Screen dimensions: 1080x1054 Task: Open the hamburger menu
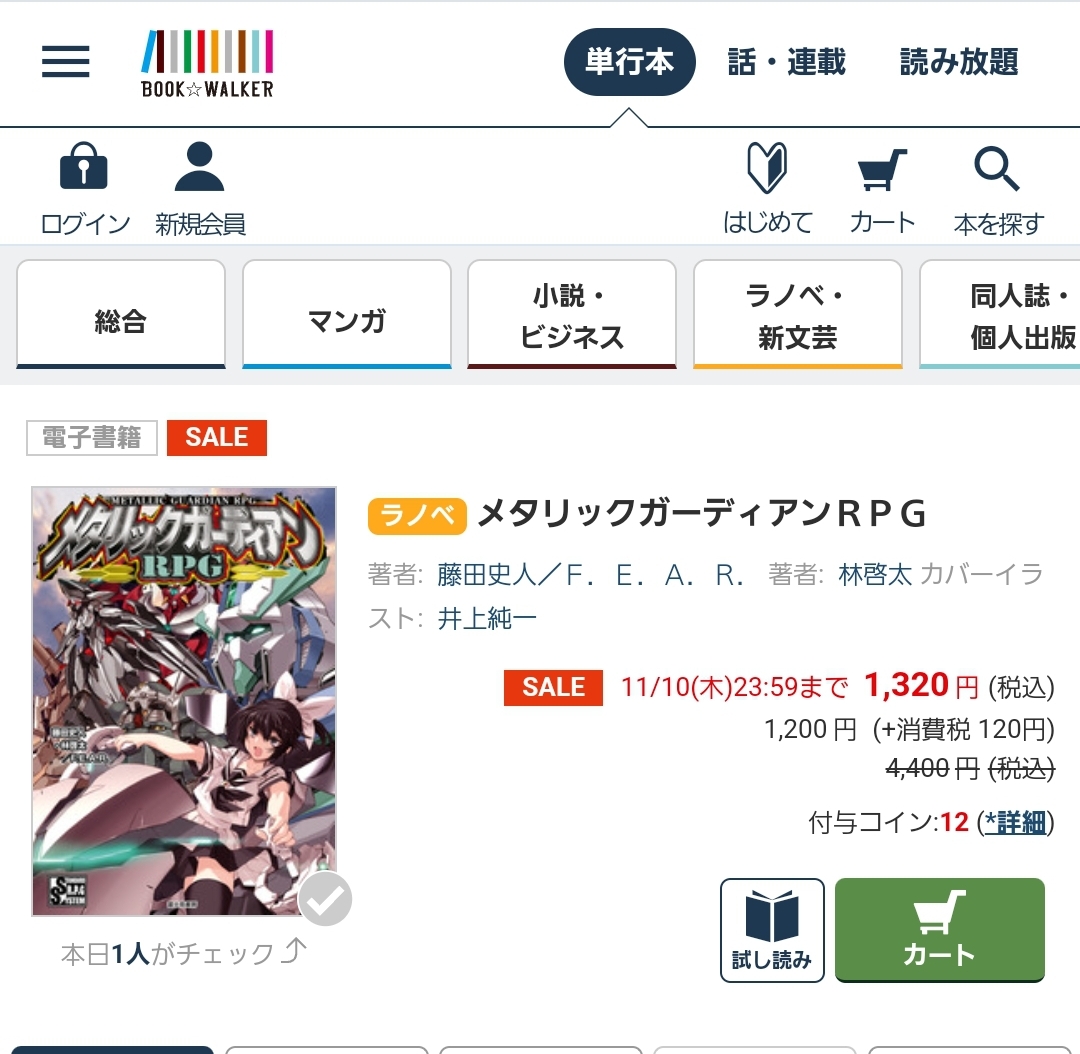(65, 61)
